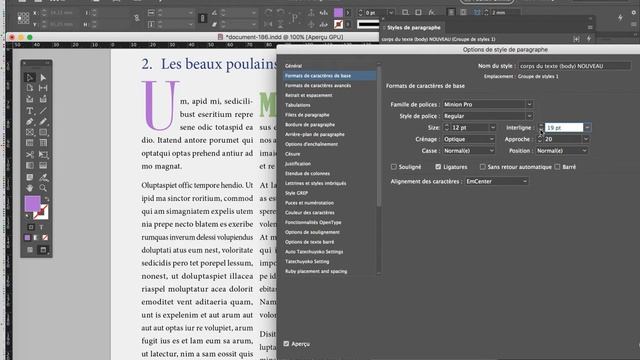Select the Page tool
The width and height of the screenshot is (640, 360).
[30, 88]
